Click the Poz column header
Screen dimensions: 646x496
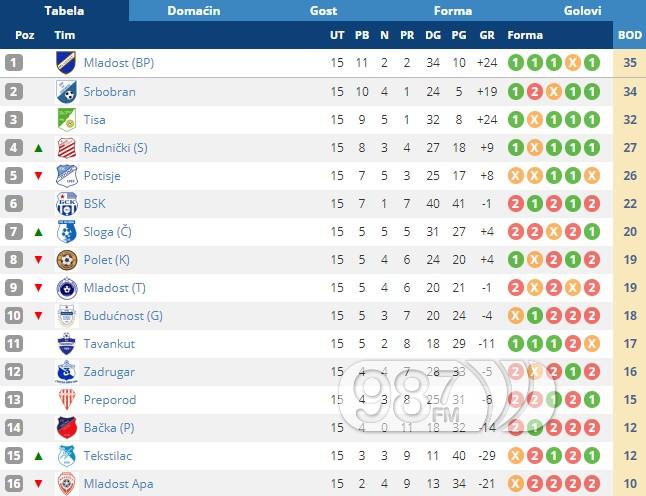25,36
